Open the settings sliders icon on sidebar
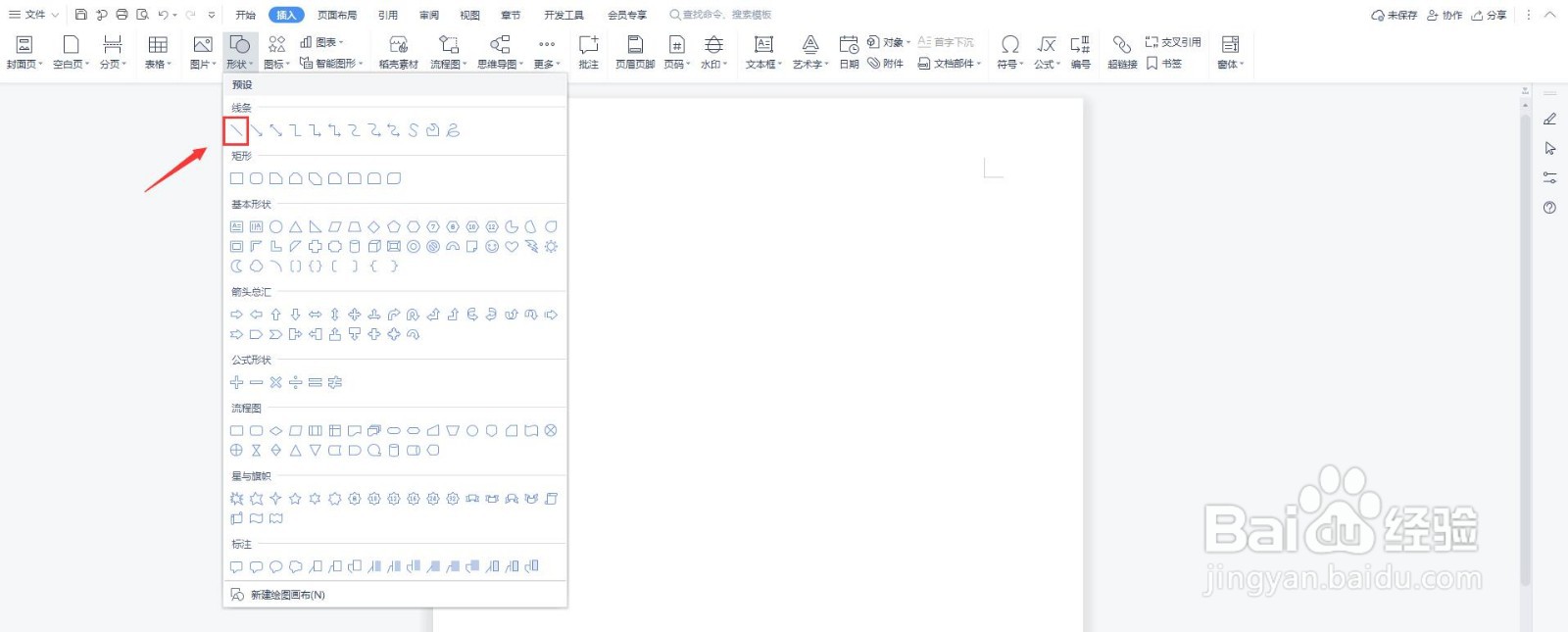The width and height of the screenshot is (1568, 632). coord(1549,178)
